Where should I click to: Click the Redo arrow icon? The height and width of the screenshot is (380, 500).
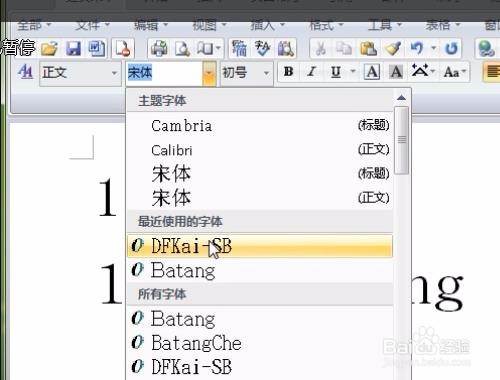(451, 49)
